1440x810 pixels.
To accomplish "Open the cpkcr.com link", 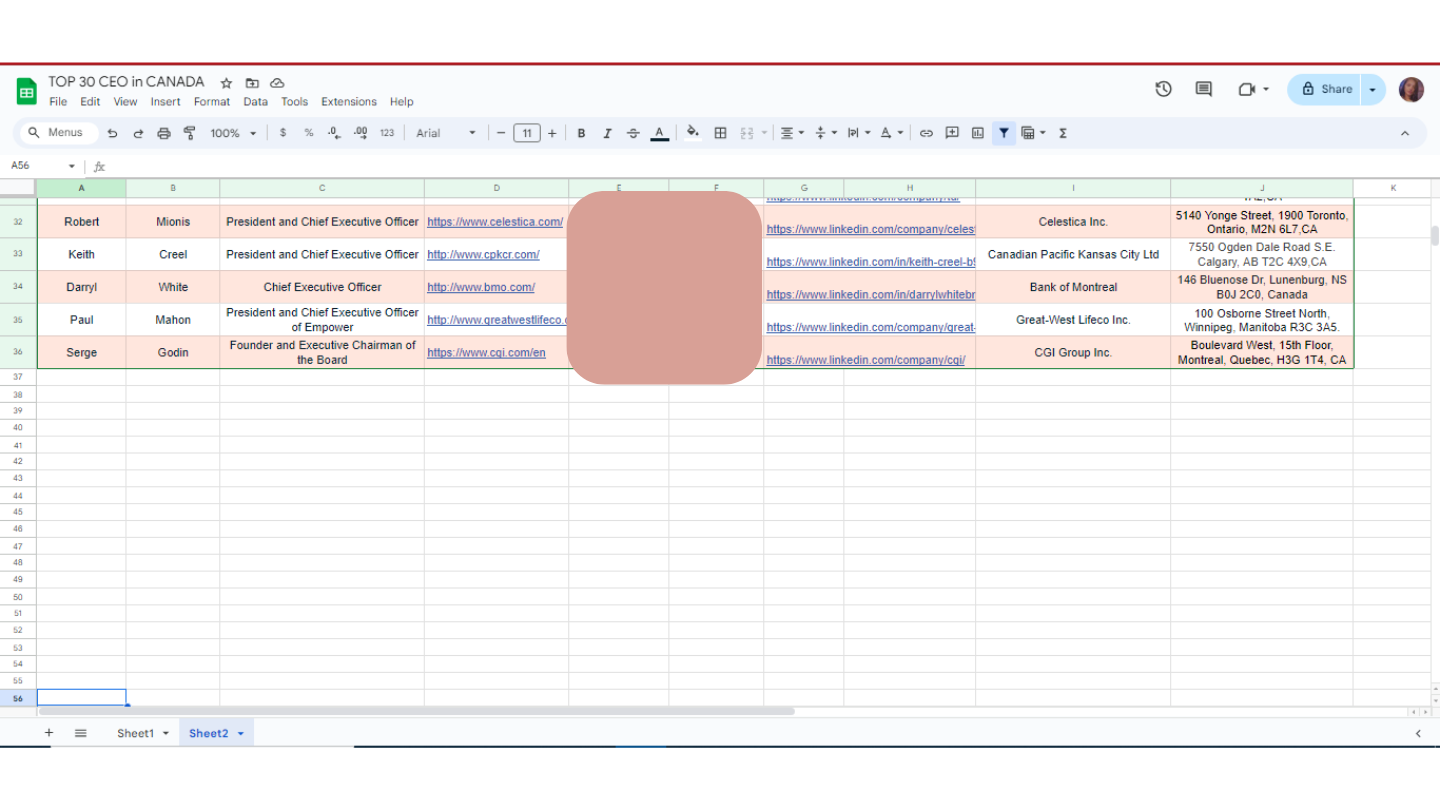I will pyautogui.click(x=483, y=255).
